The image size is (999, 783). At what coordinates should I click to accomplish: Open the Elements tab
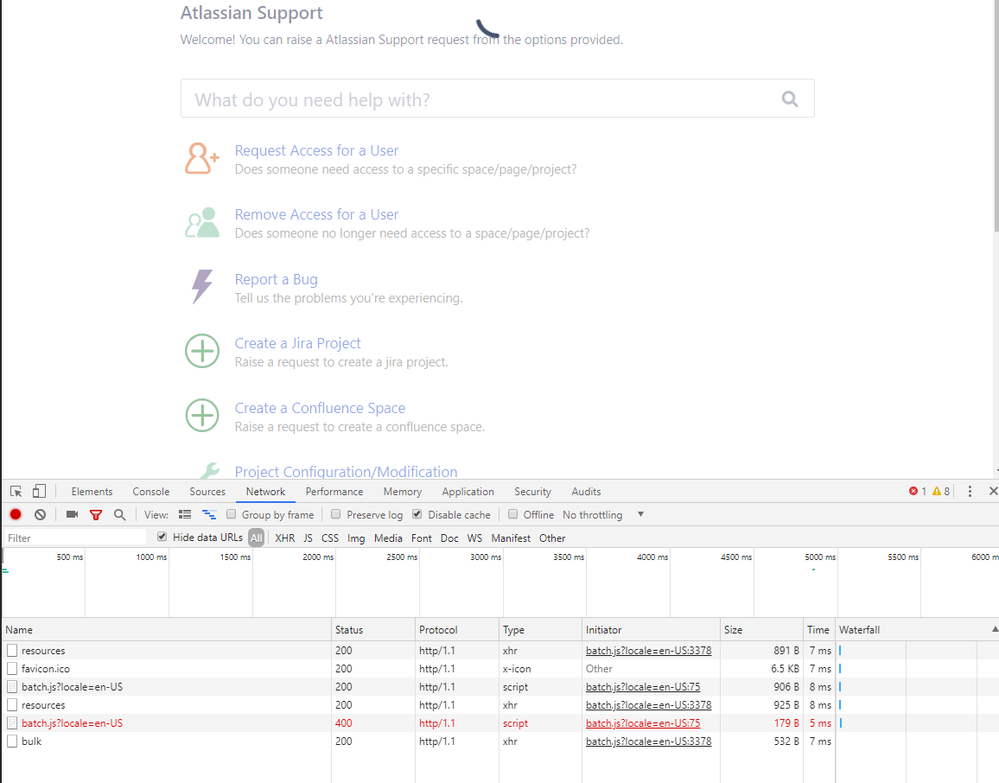click(x=92, y=491)
